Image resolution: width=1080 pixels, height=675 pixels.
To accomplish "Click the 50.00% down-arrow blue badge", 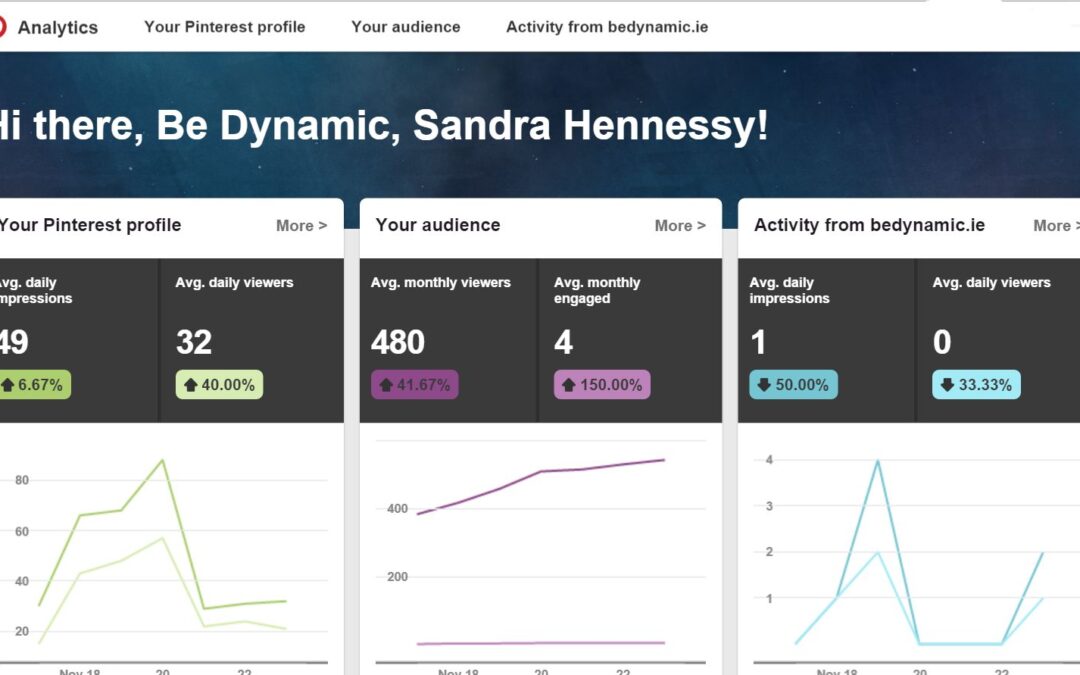I will pos(793,385).
